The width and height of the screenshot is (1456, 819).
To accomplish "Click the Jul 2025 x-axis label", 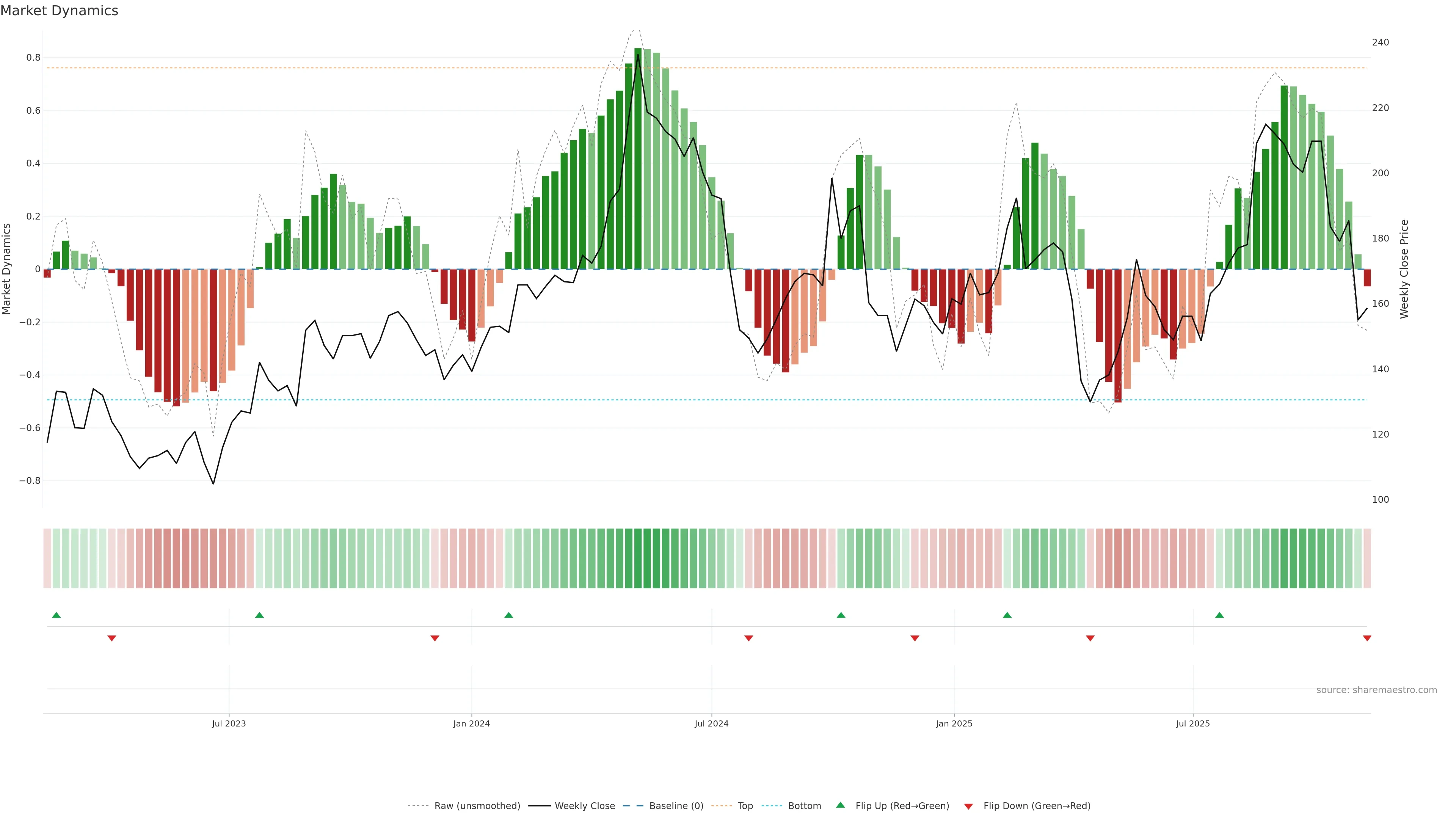I will coord(1192,723).
